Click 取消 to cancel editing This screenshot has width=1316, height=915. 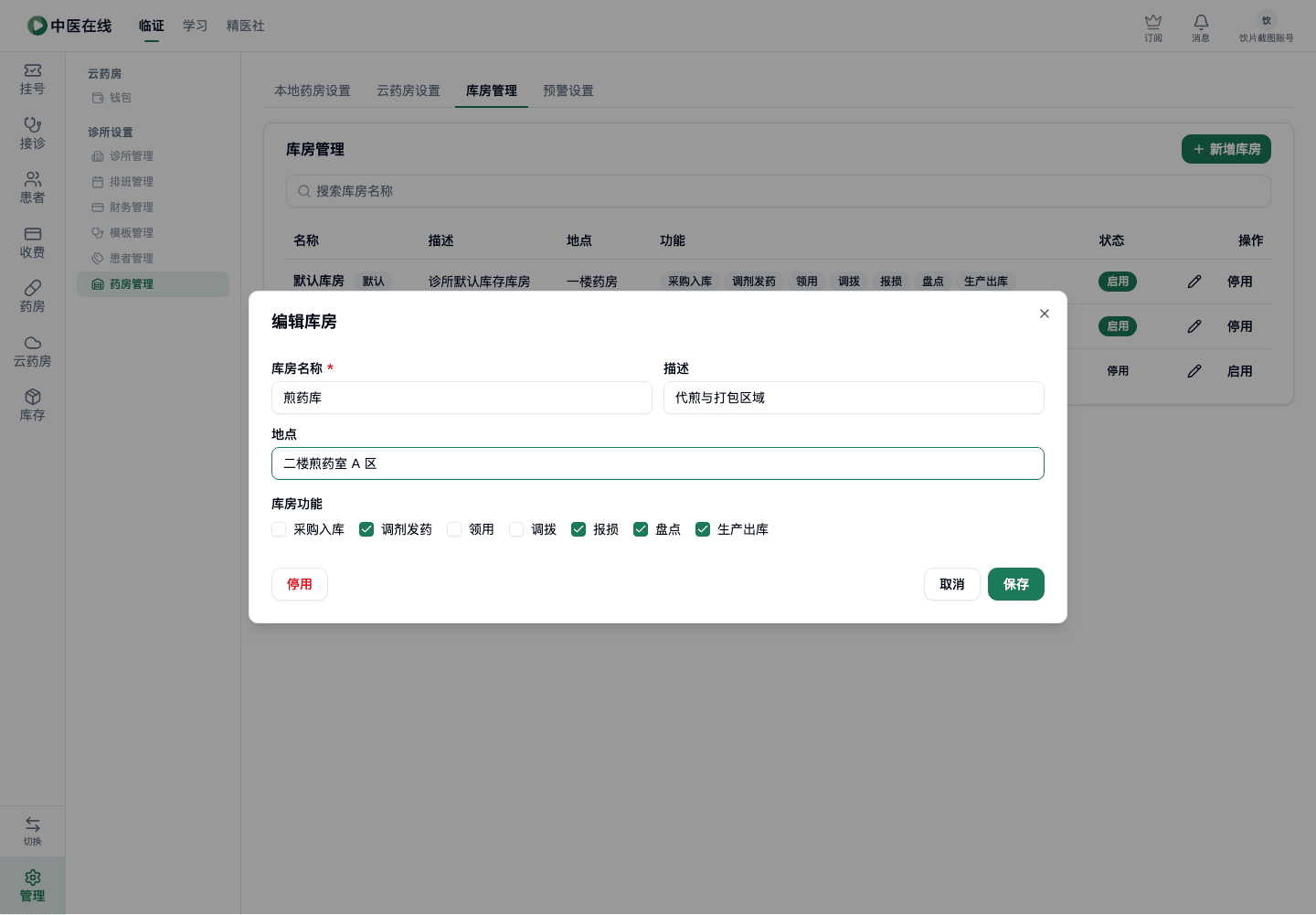click(x=952, y=584)
